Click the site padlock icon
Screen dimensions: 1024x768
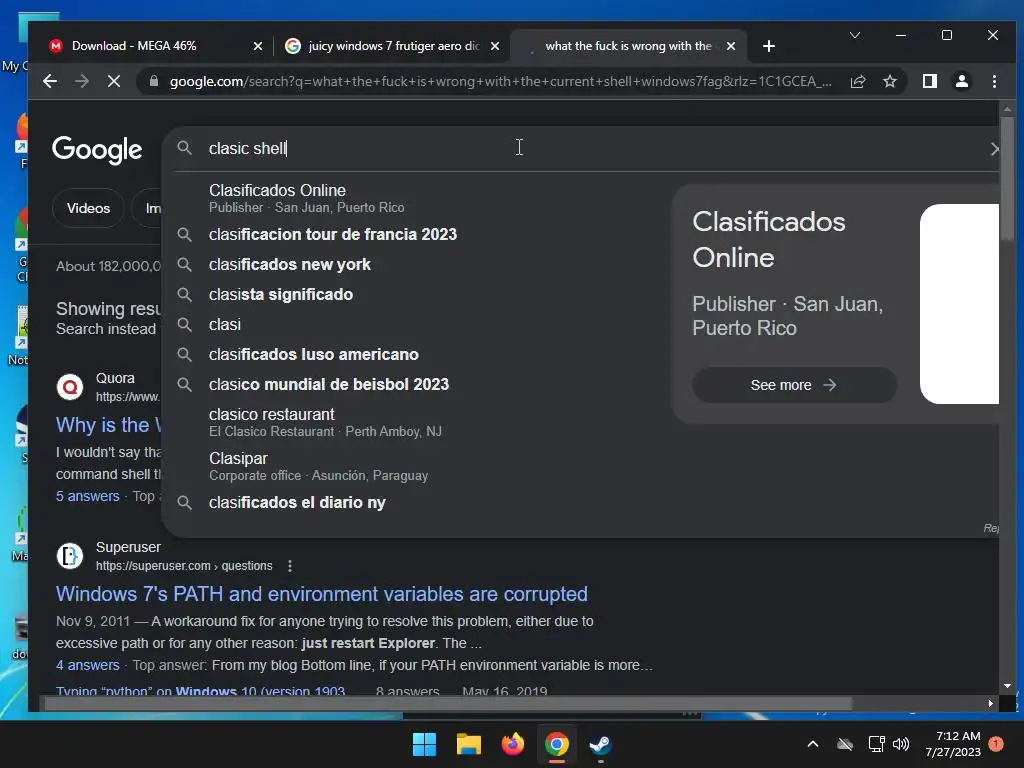(x=154, y=81)
